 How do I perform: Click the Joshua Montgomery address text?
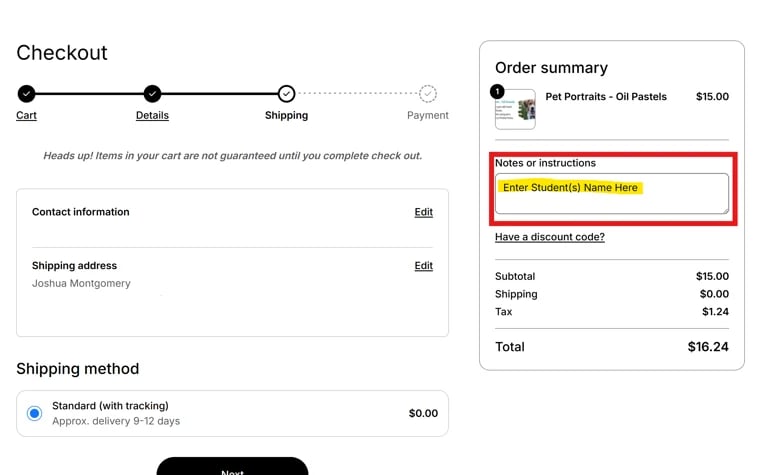pos(81,284)
